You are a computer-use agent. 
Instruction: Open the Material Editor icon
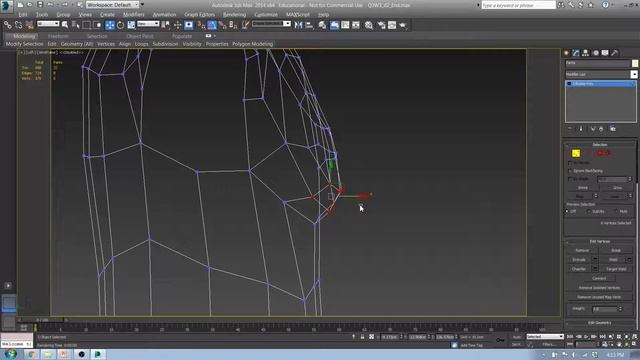[369, 25]
